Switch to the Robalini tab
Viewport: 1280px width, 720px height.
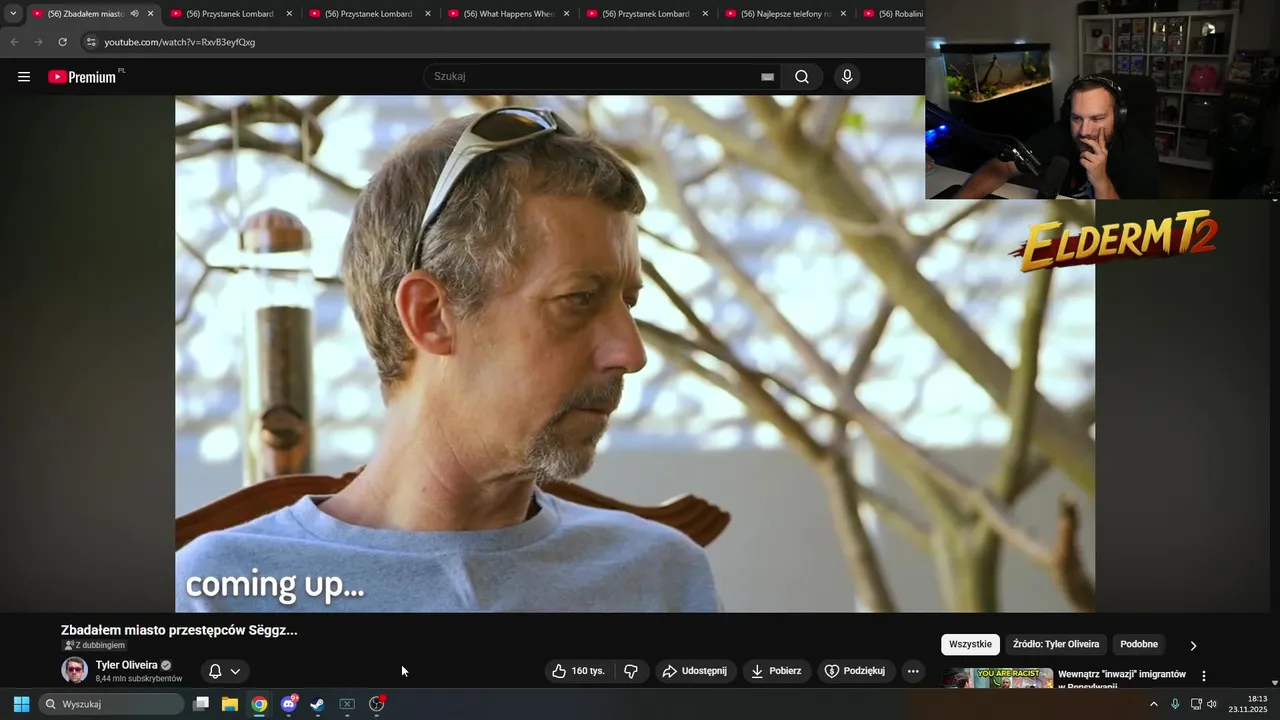click(892, 14)
